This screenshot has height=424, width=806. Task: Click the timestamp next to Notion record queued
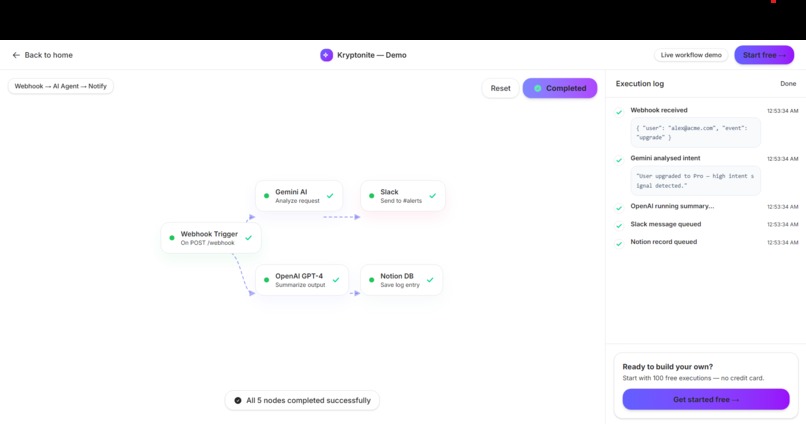782,243
